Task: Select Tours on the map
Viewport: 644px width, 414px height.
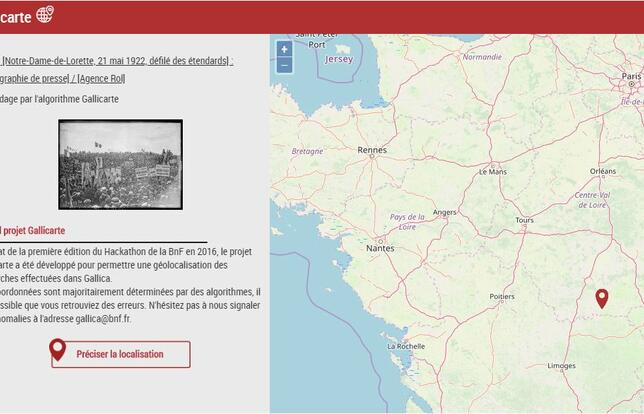Action: tap(523, 220)
